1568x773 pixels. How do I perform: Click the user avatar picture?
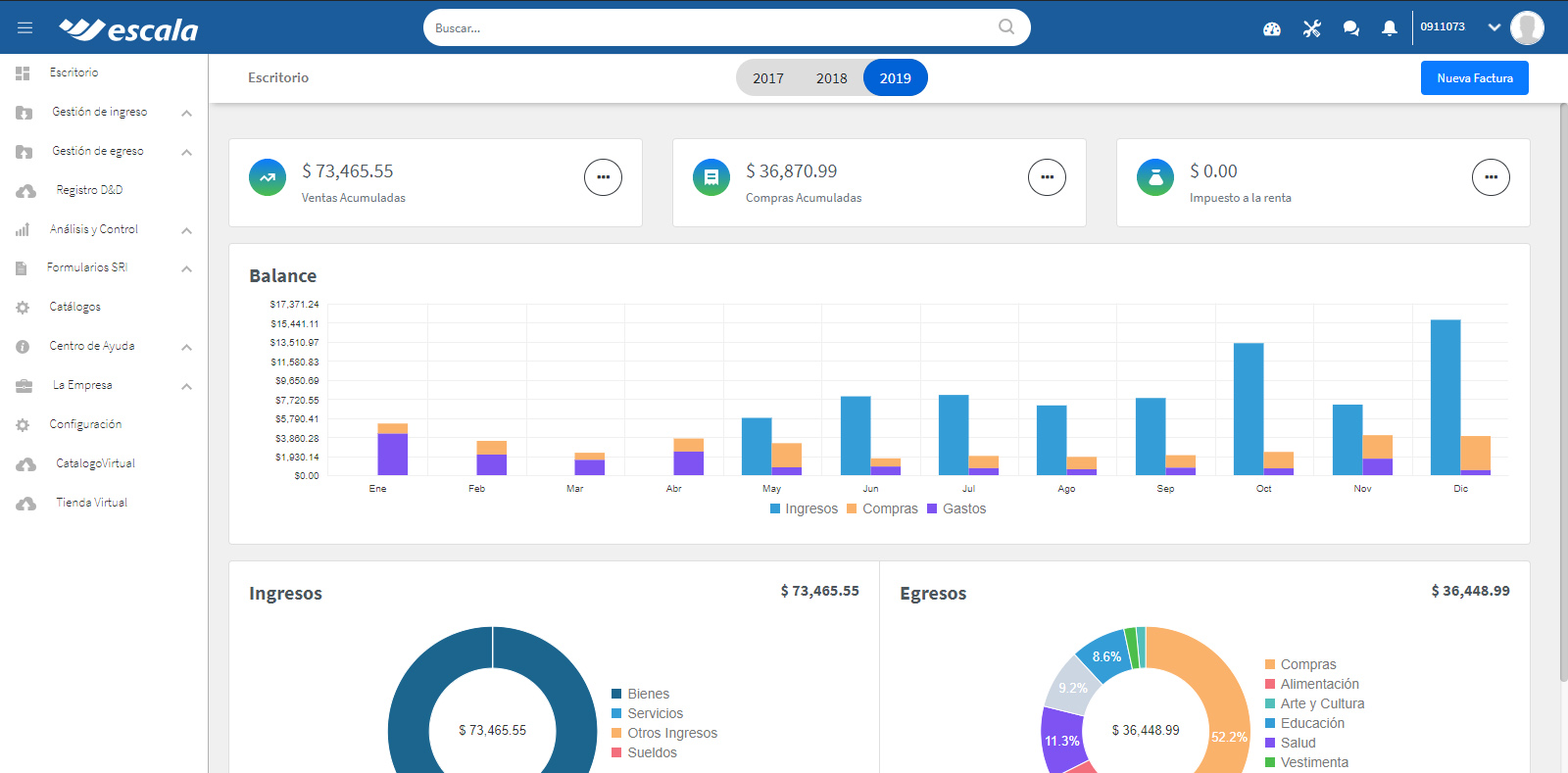tap(1527, 27)
